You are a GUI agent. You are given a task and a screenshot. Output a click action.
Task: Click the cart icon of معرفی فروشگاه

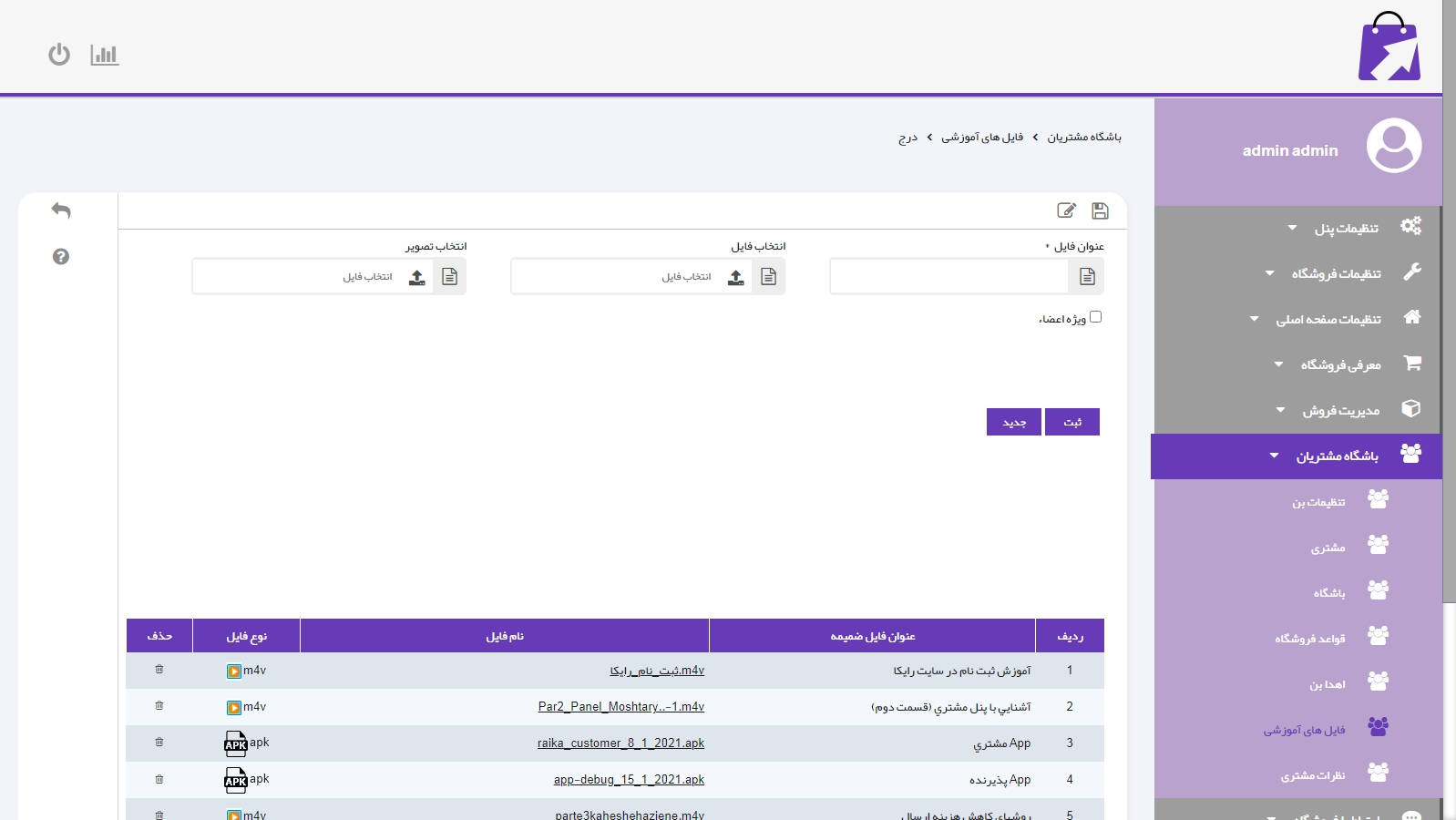1412,363
